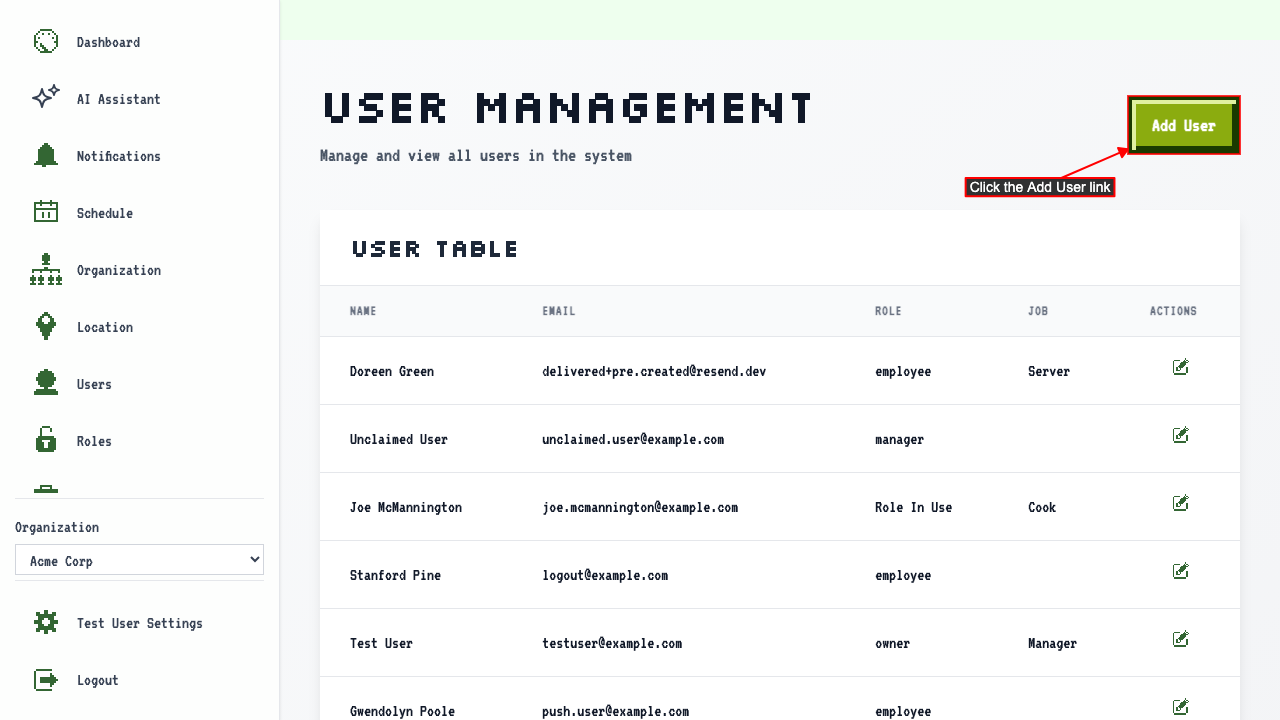Image resolution: width=1280 pixels, height=720 pixels.
Task: Click the ROLE column header
Action: click(x=888, y=311)
